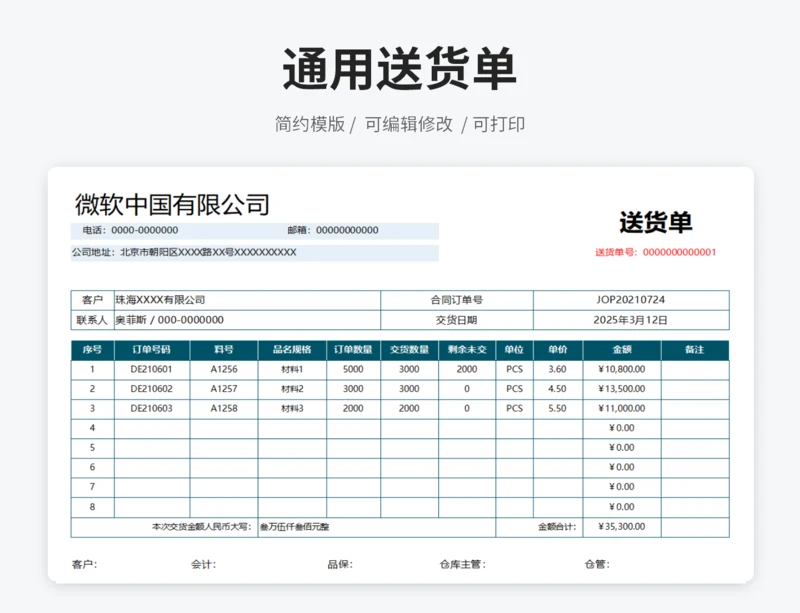800x613 pixels.
Task: Select unit price 4.50
Action: (557, 389)
